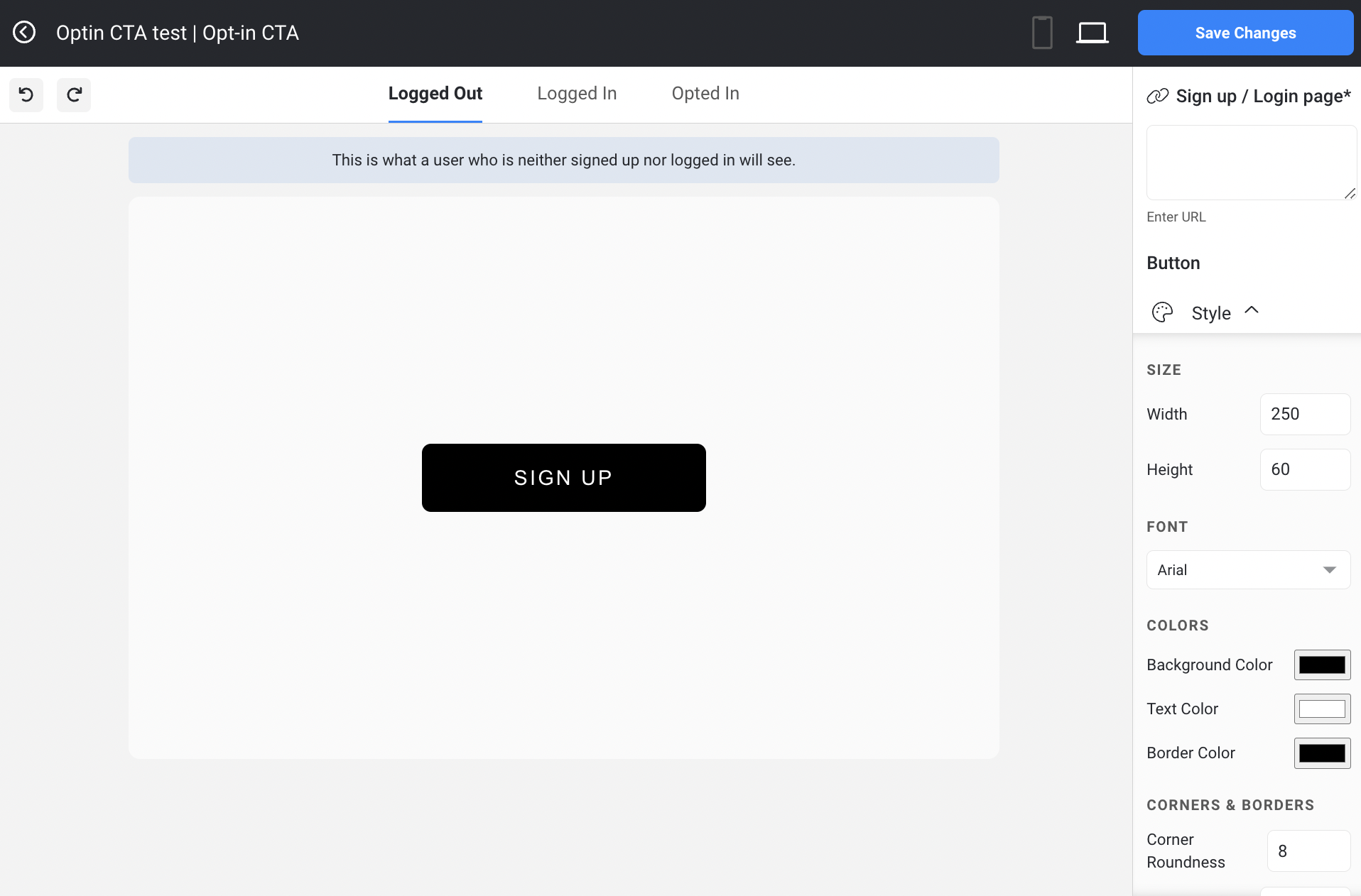Switch to the Logged In tab
1361x896 pixels.
[577, 94]
